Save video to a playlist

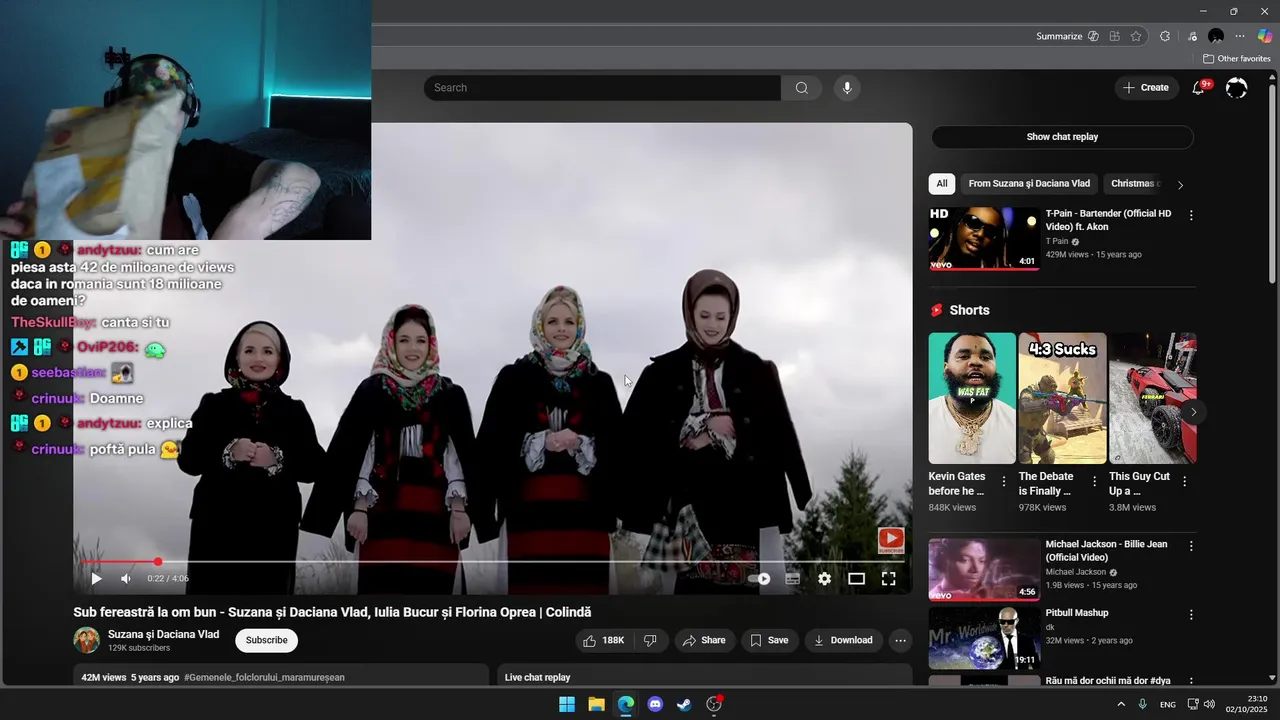[769, 640]
